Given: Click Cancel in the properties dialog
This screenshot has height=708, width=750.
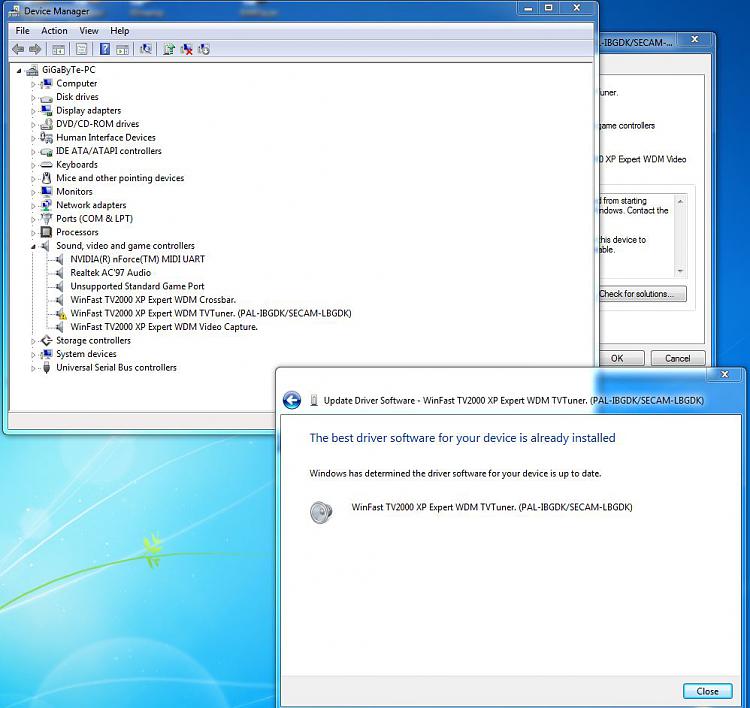Looking at the screenshot, I should [x=677, y=358].
